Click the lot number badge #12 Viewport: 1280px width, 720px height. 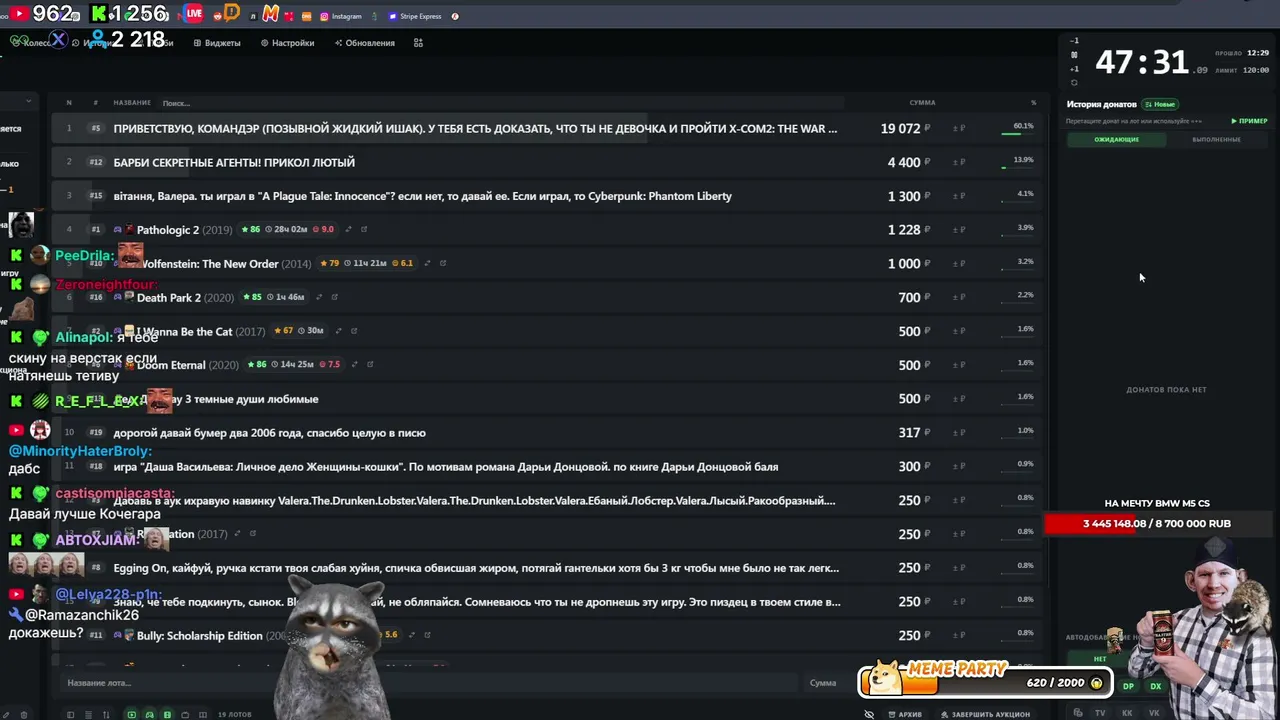[96, 162]
